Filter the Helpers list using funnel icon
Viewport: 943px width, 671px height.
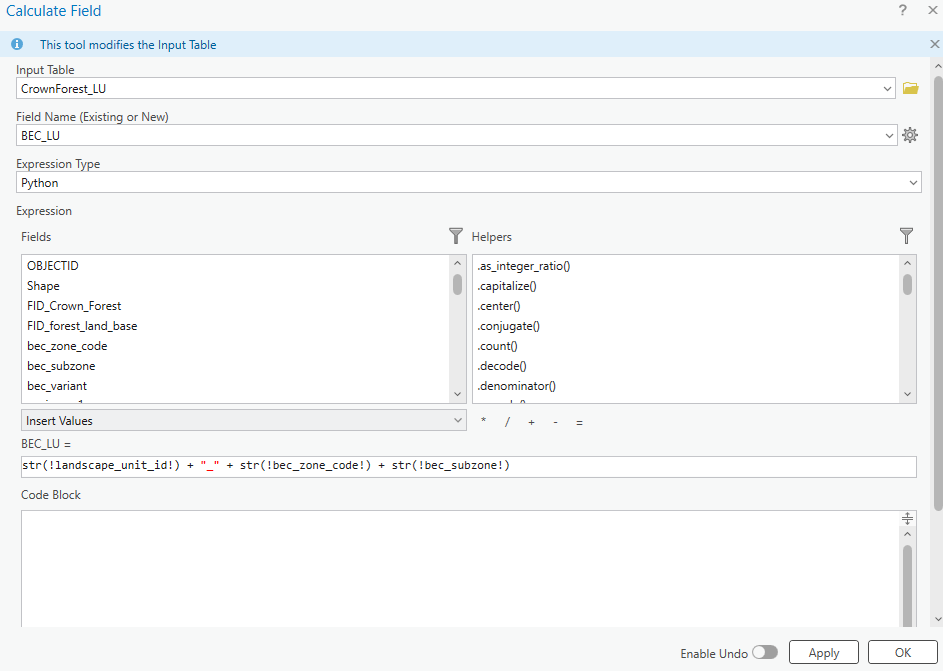(906, 236)
